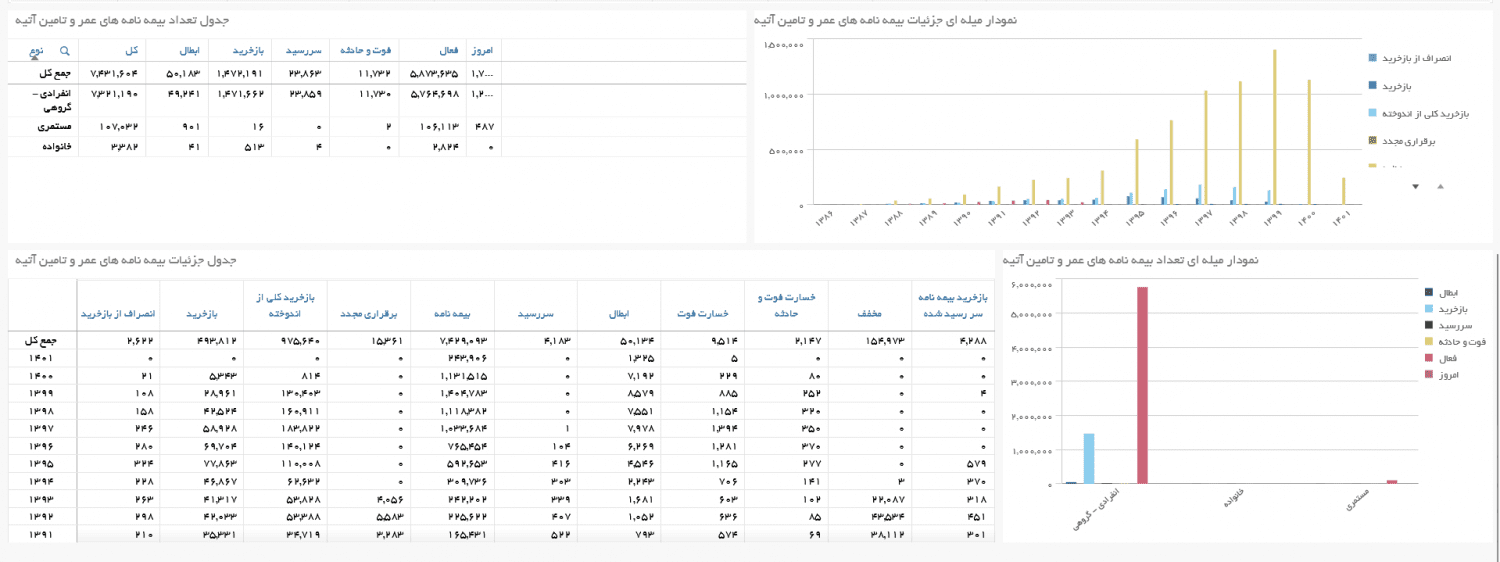Click the سررسید legend entry in the count chart

tap(1446, 325)
